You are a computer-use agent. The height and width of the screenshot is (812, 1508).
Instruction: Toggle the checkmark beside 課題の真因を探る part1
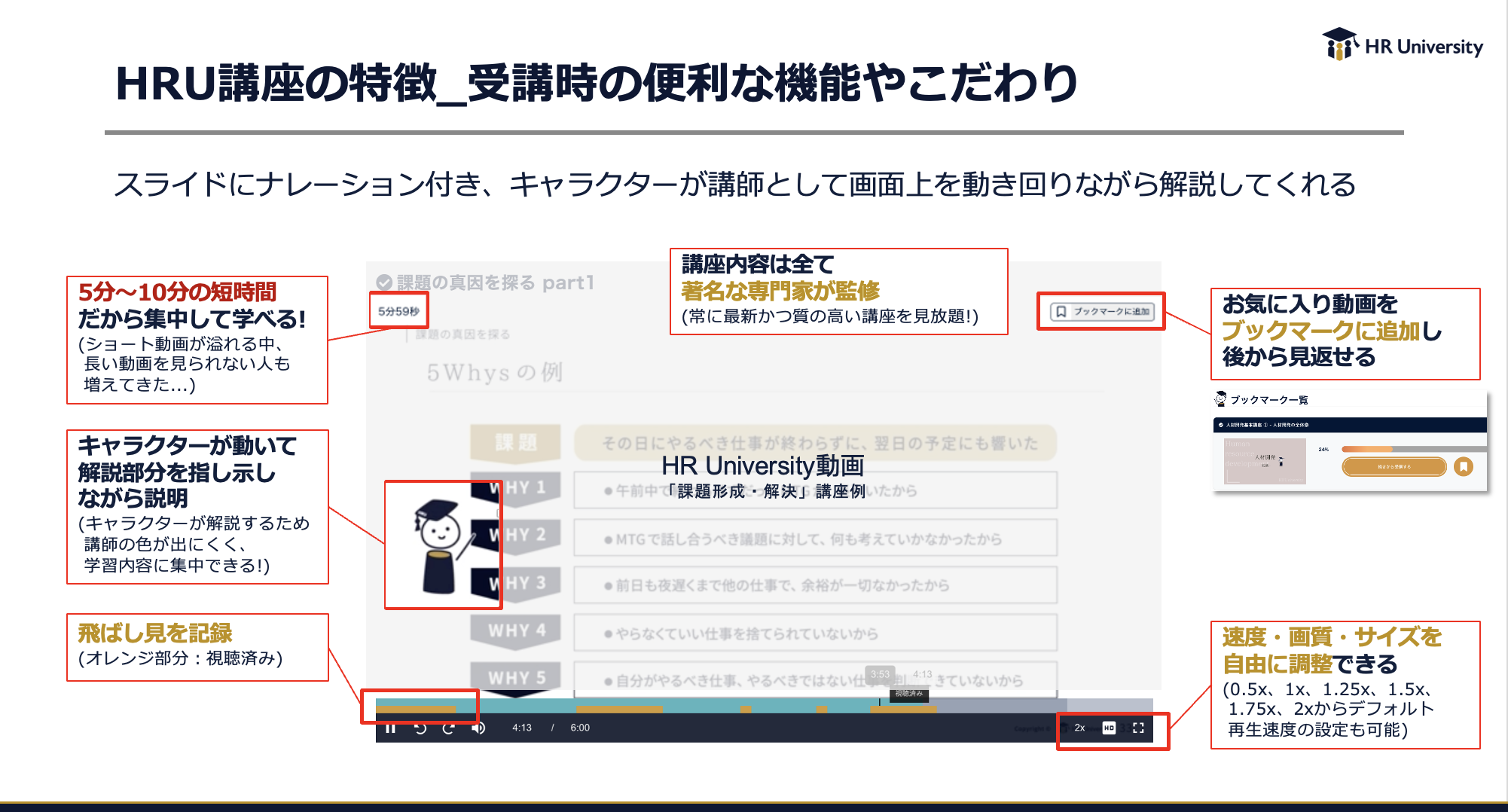click(x=384, y=283)
